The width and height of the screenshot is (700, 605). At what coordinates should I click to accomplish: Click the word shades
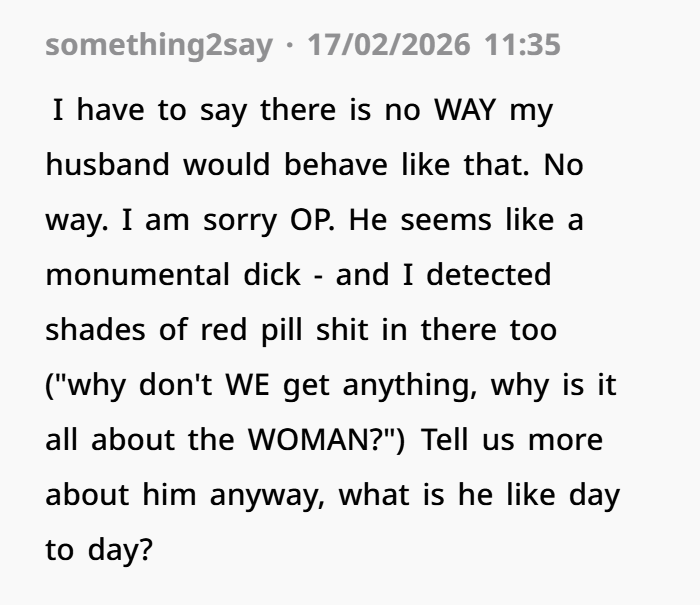pos(95,329)
